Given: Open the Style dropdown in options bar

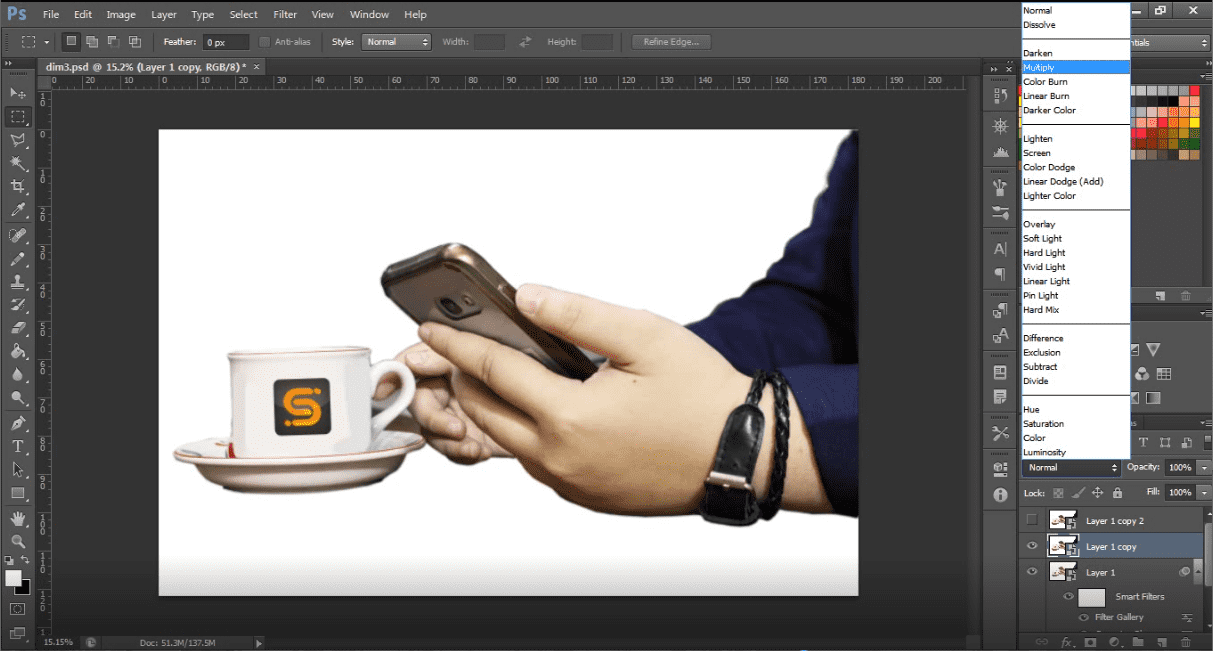Looking at the screenshot, I should (396, 42).
